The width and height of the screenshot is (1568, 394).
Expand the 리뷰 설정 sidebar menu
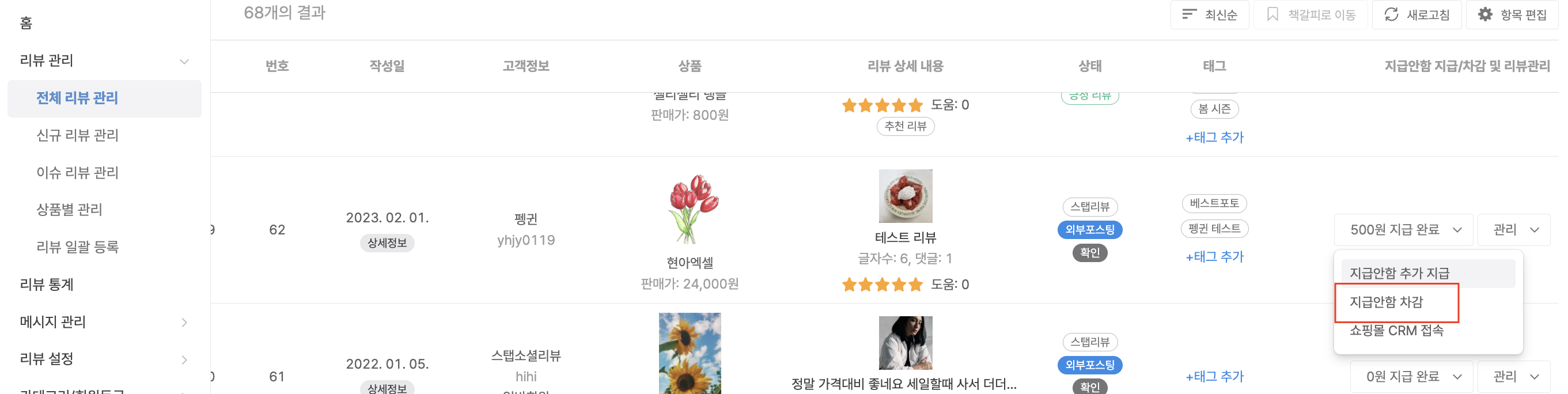184,359
